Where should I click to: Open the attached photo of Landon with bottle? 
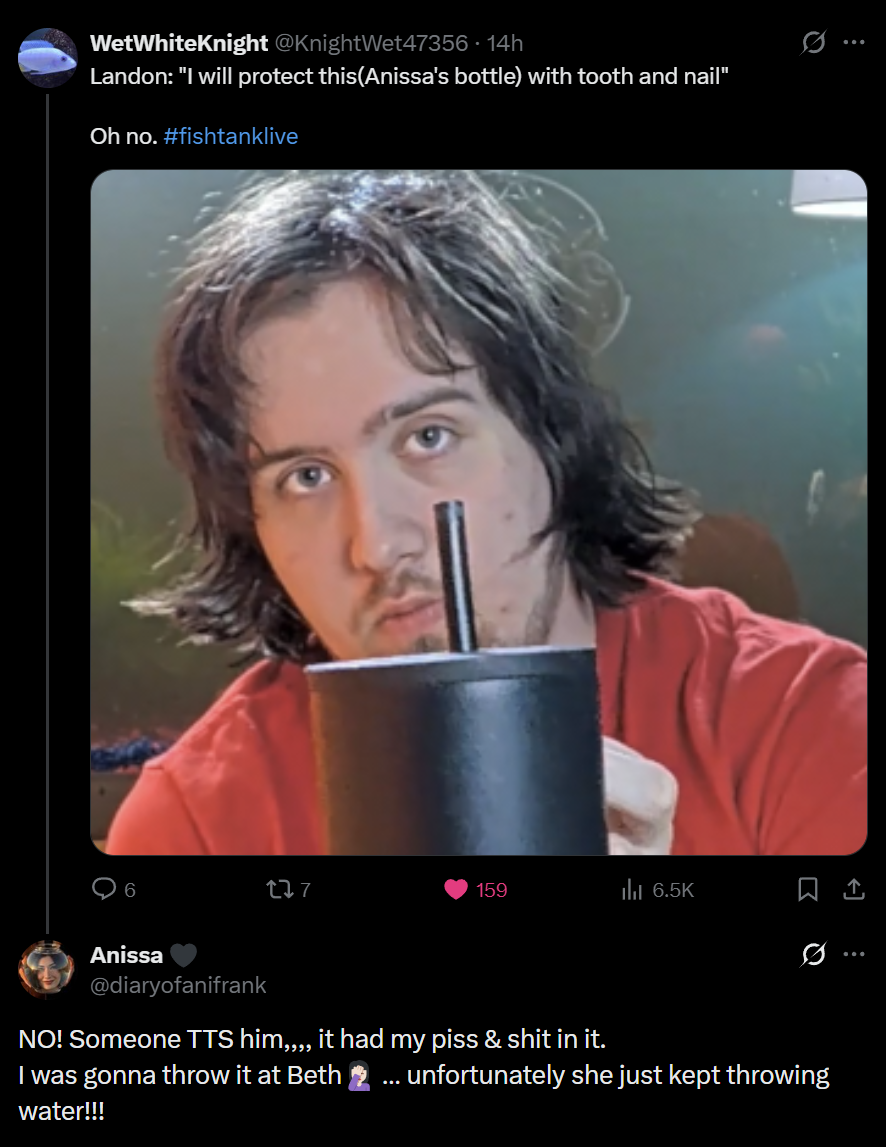pyautogui.click(x=478, y=512)
